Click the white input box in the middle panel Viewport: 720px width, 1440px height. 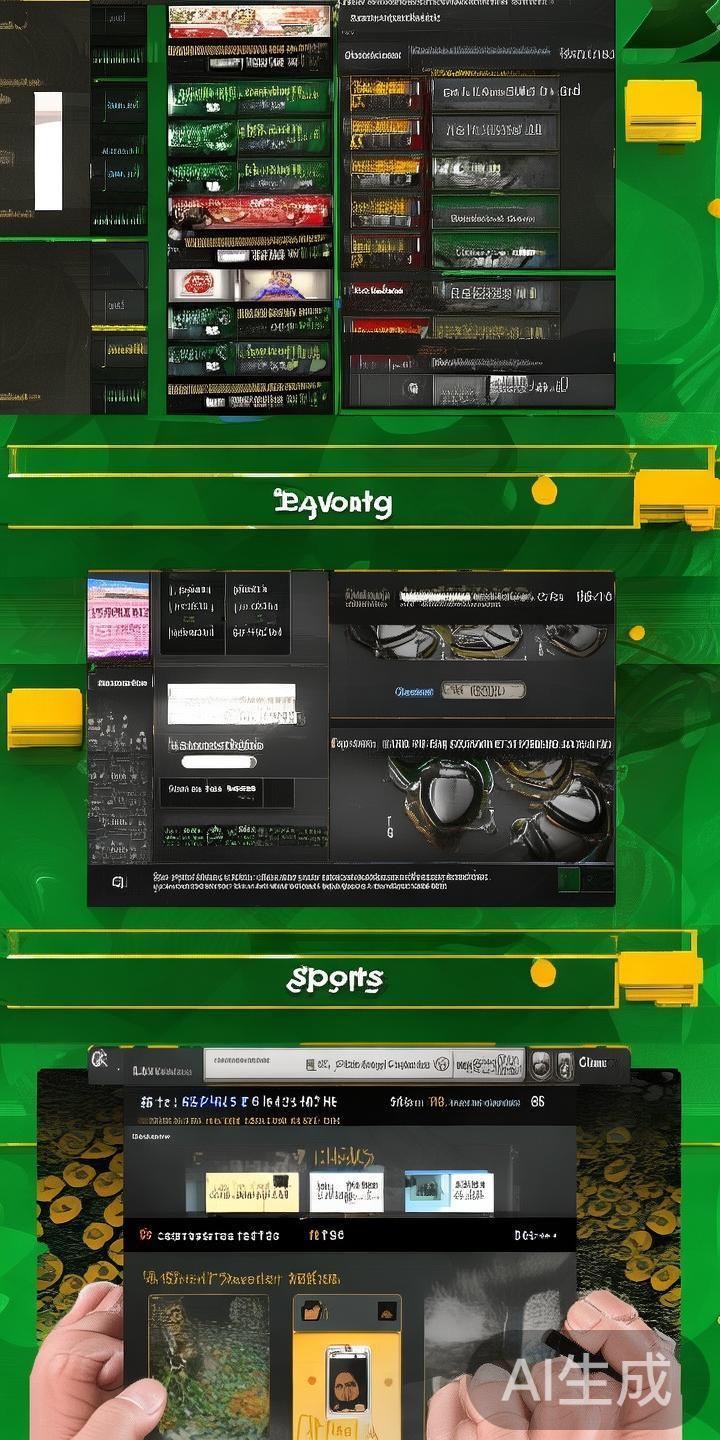tap(231, 704)
